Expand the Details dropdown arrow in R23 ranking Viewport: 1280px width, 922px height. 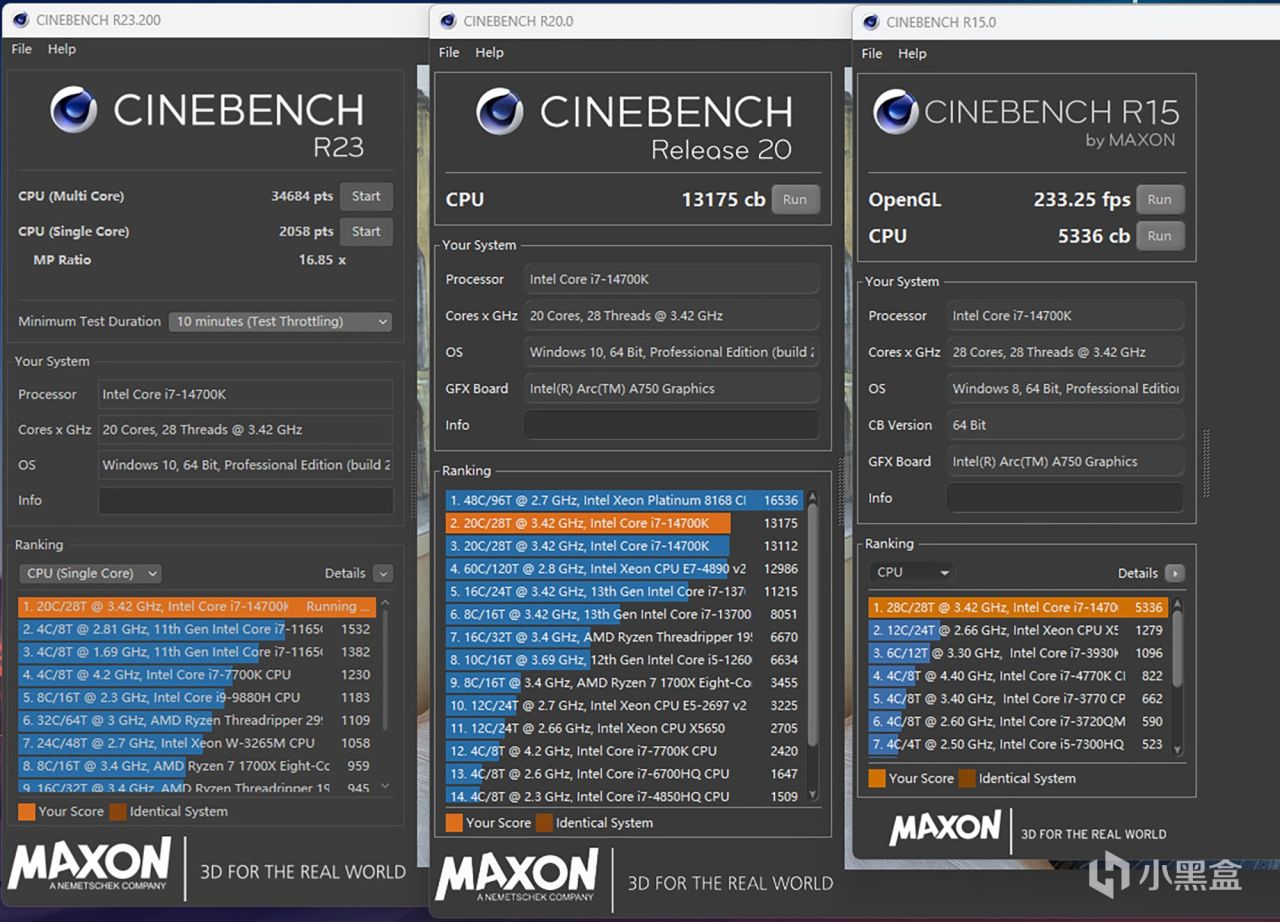coord(383,573)
